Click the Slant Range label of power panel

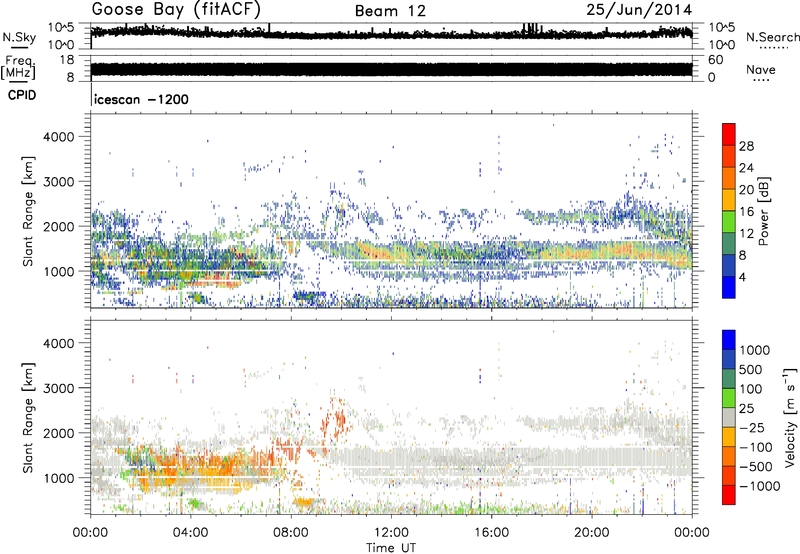click(x=28, y=211)
